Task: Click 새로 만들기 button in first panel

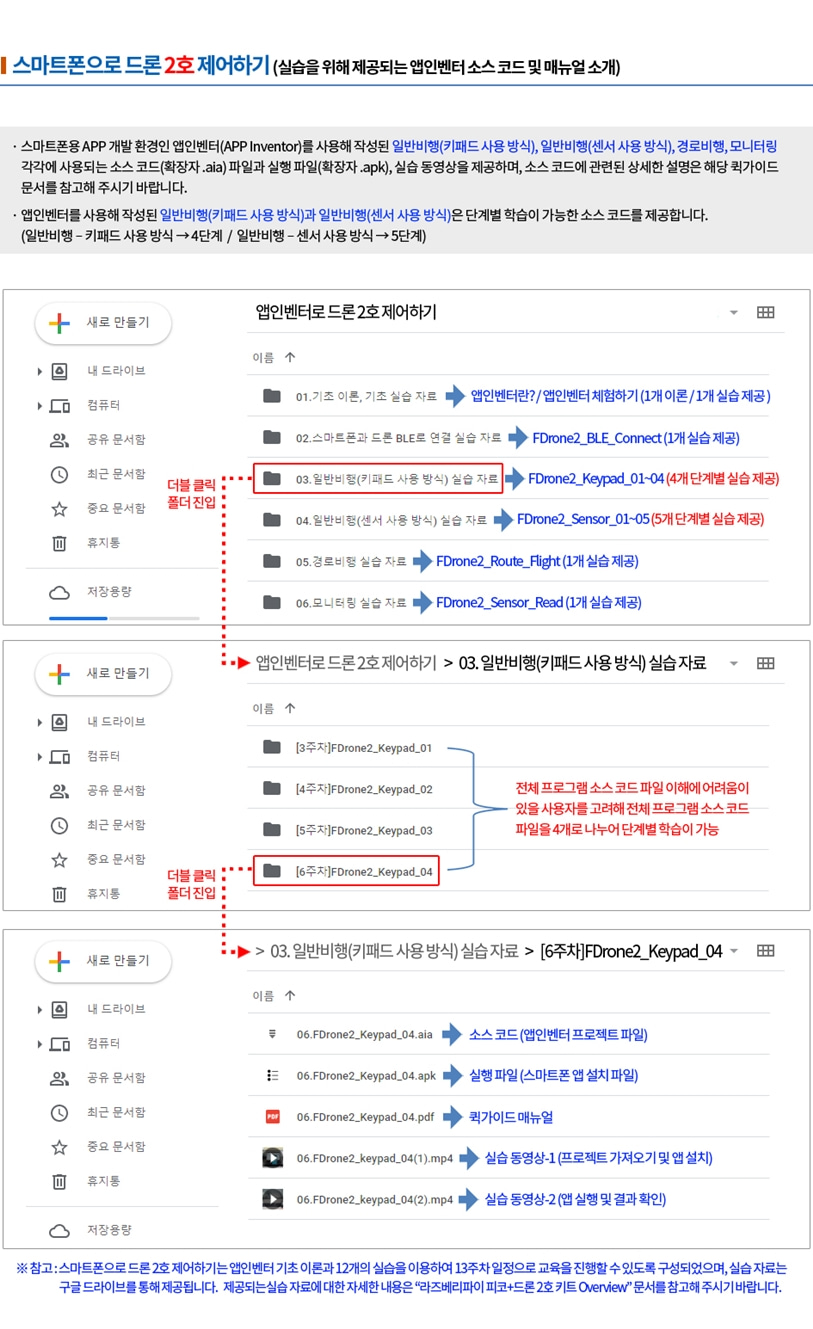Action: (x=103, y=323)
